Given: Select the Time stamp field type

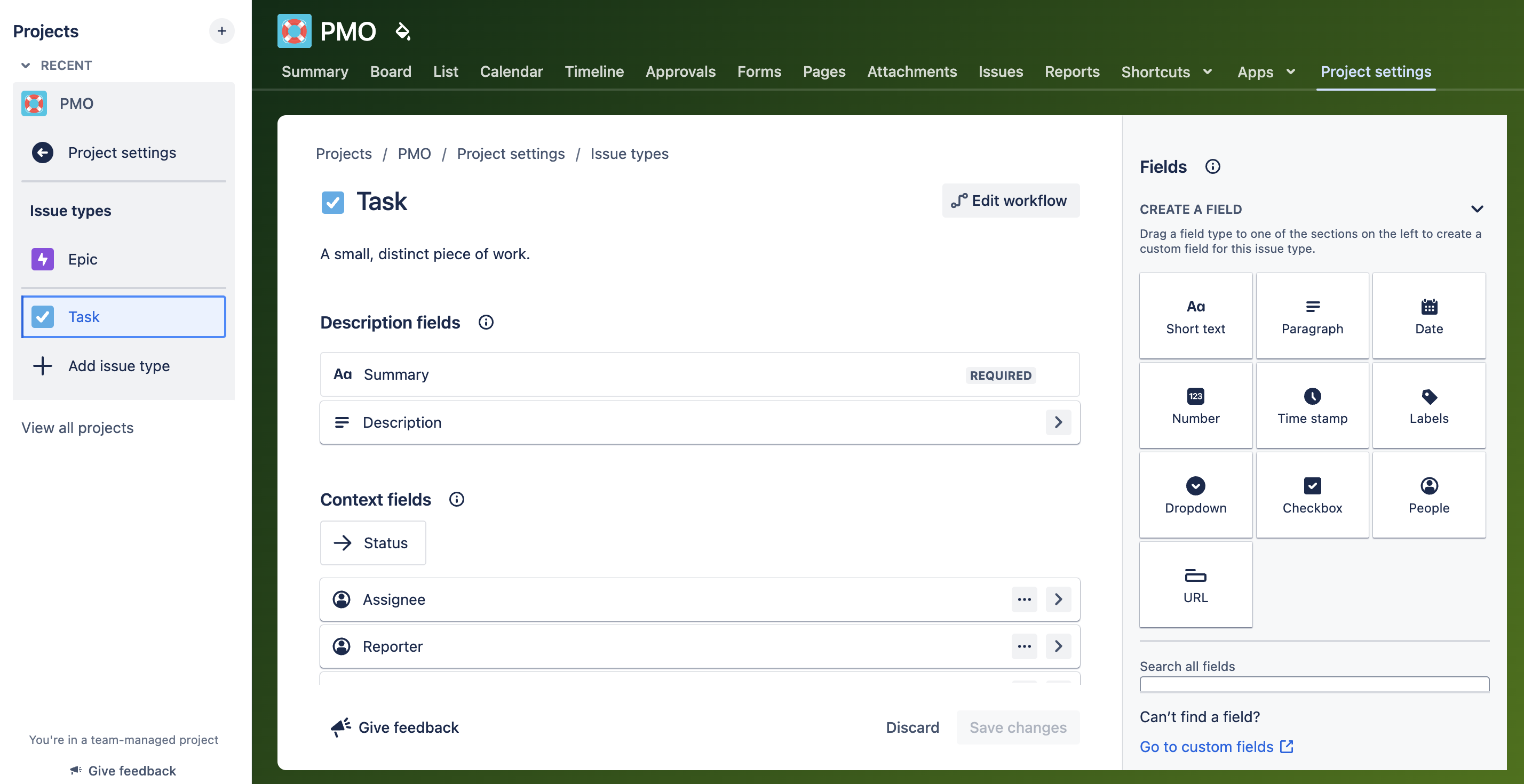Looking at the screenshot, I should coord(1312,405).
